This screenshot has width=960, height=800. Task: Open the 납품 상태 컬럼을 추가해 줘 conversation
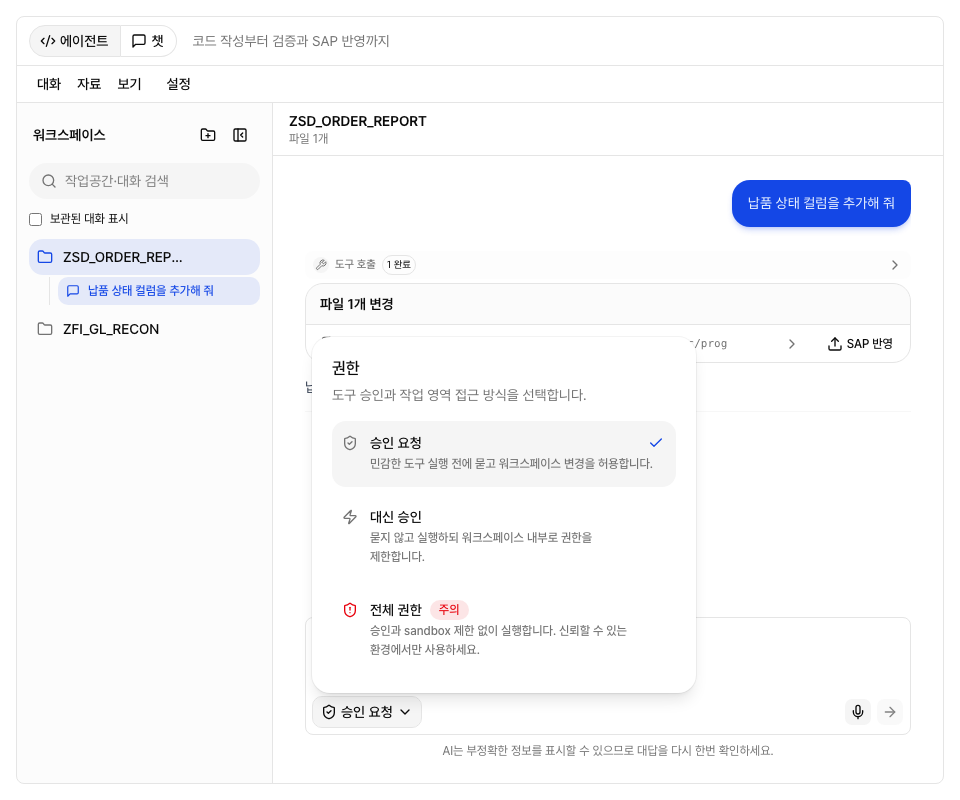tap(159, 291)
